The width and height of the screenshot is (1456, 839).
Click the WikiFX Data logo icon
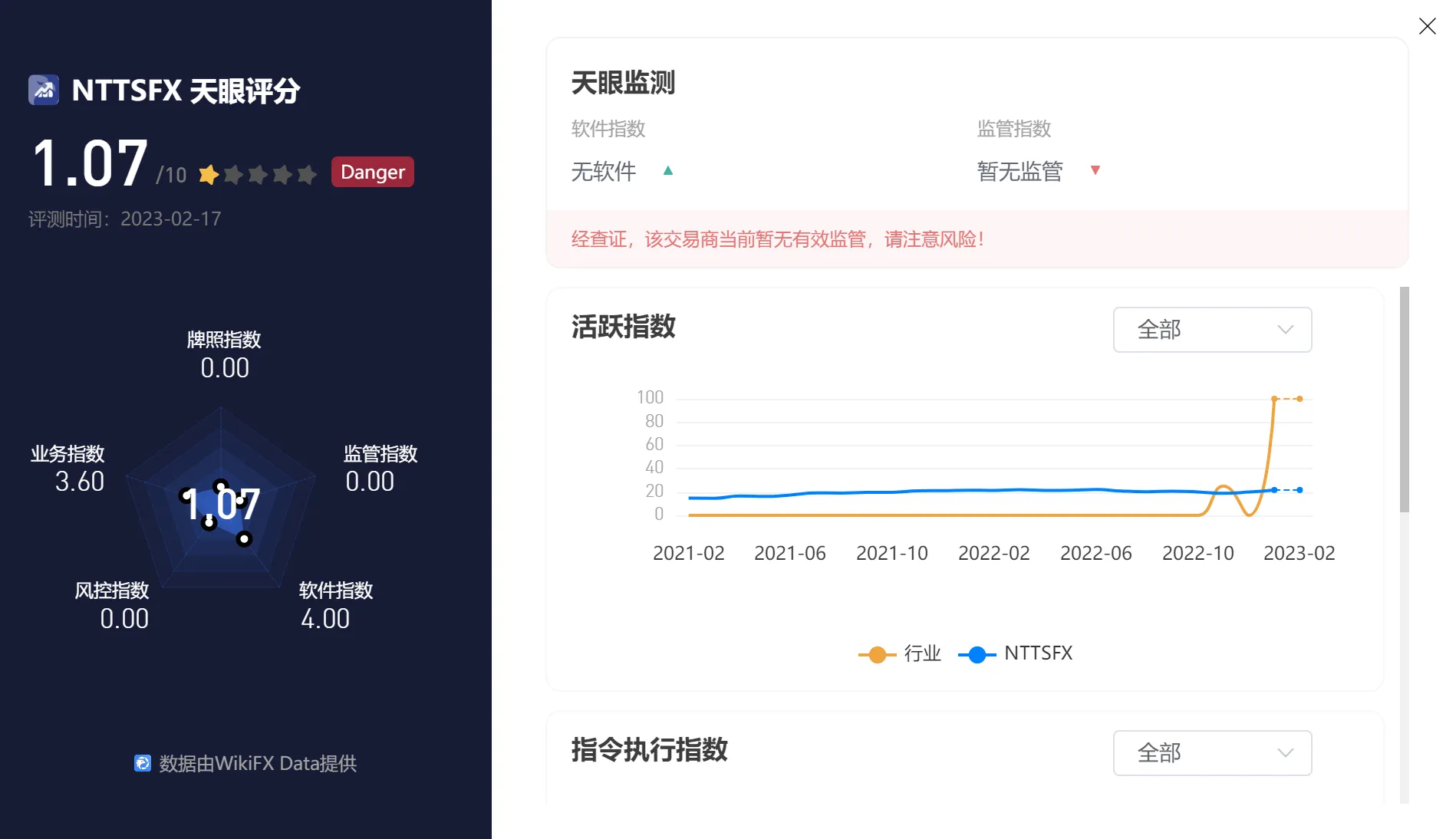point(143,763)
